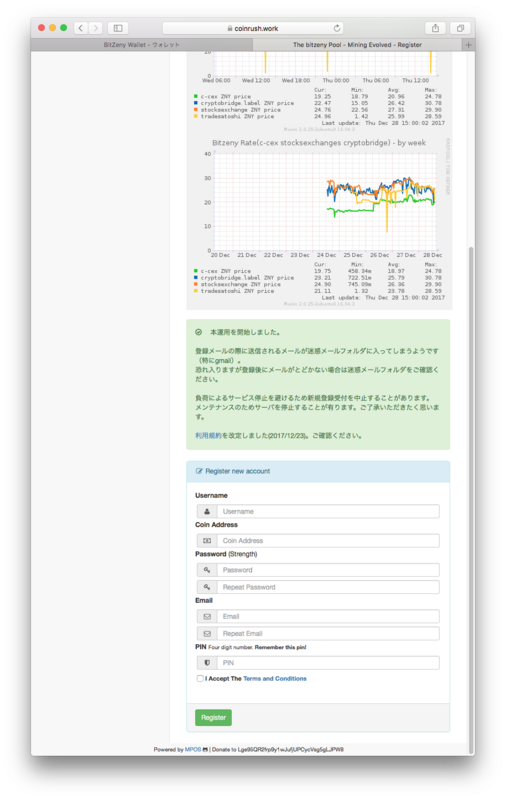Focus the Password field

(328, 570)
